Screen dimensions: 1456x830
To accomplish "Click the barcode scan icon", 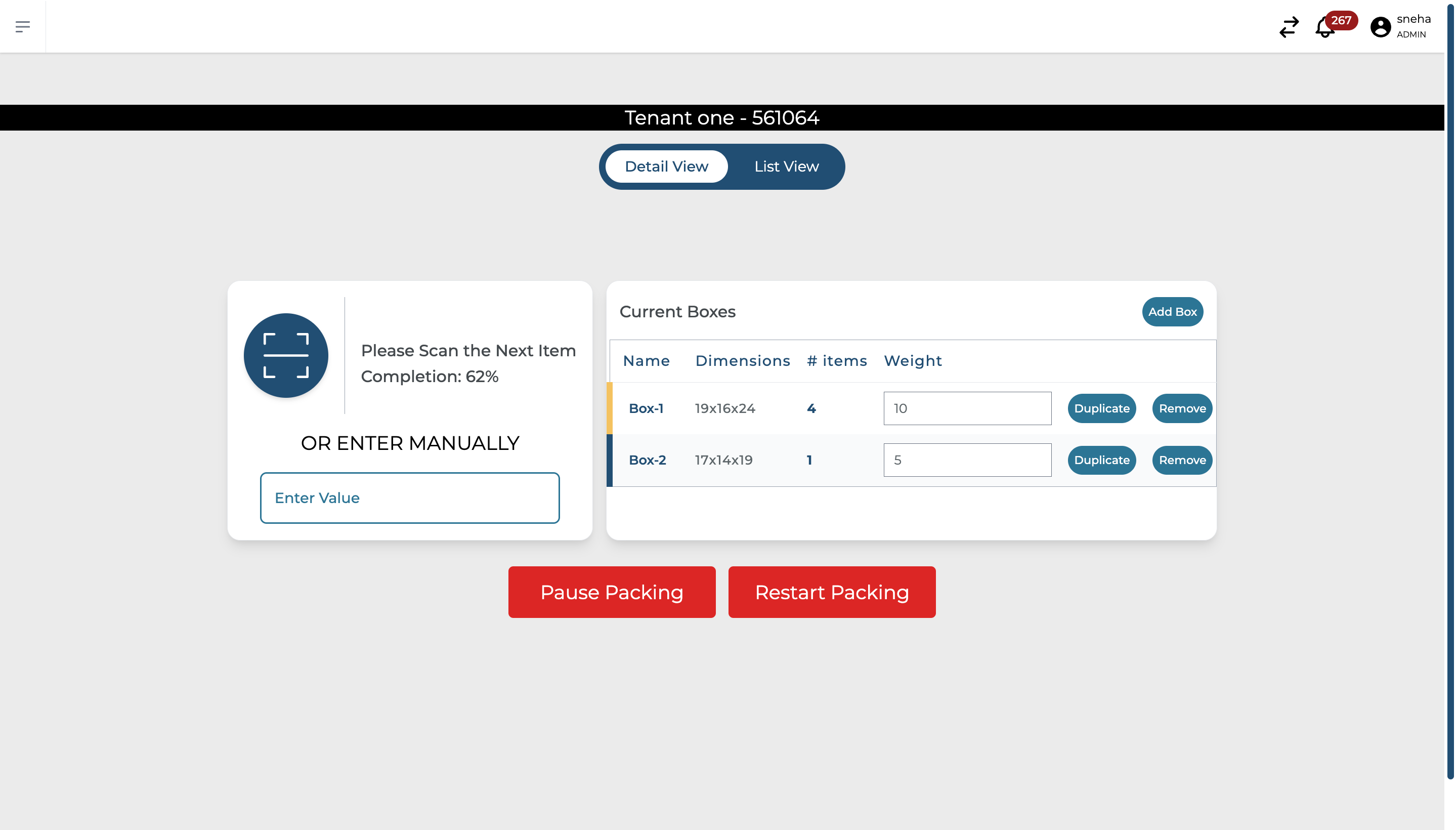I will click(285, 356).
